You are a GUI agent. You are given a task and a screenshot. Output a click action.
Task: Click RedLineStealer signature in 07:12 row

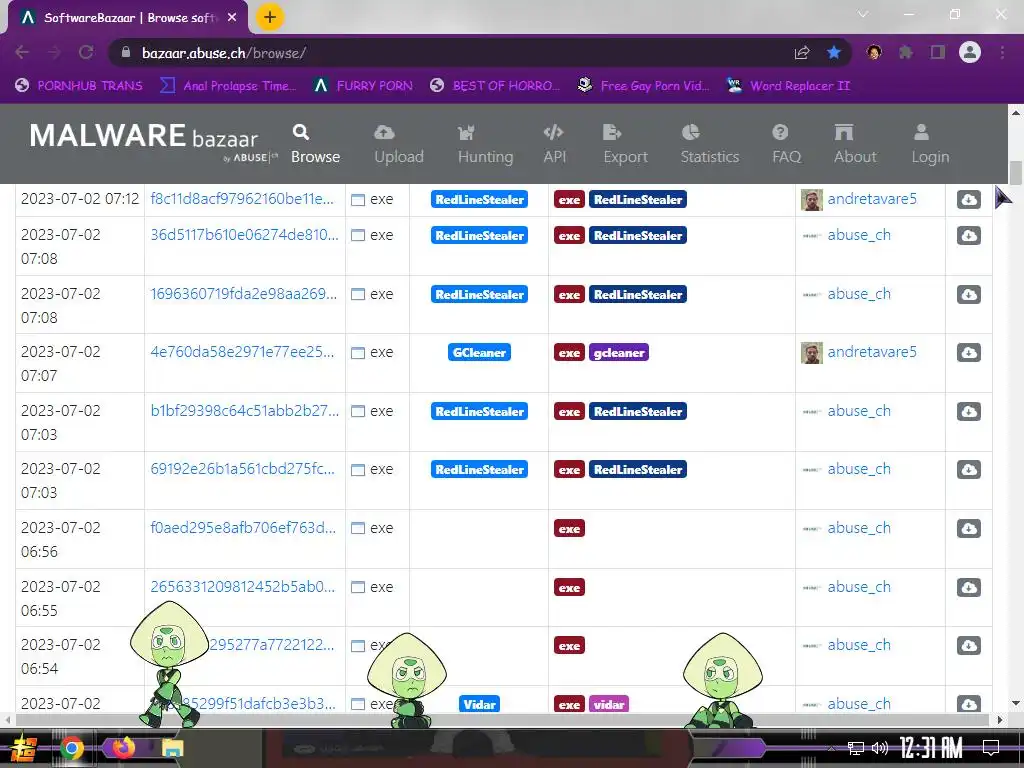[479, 199]
